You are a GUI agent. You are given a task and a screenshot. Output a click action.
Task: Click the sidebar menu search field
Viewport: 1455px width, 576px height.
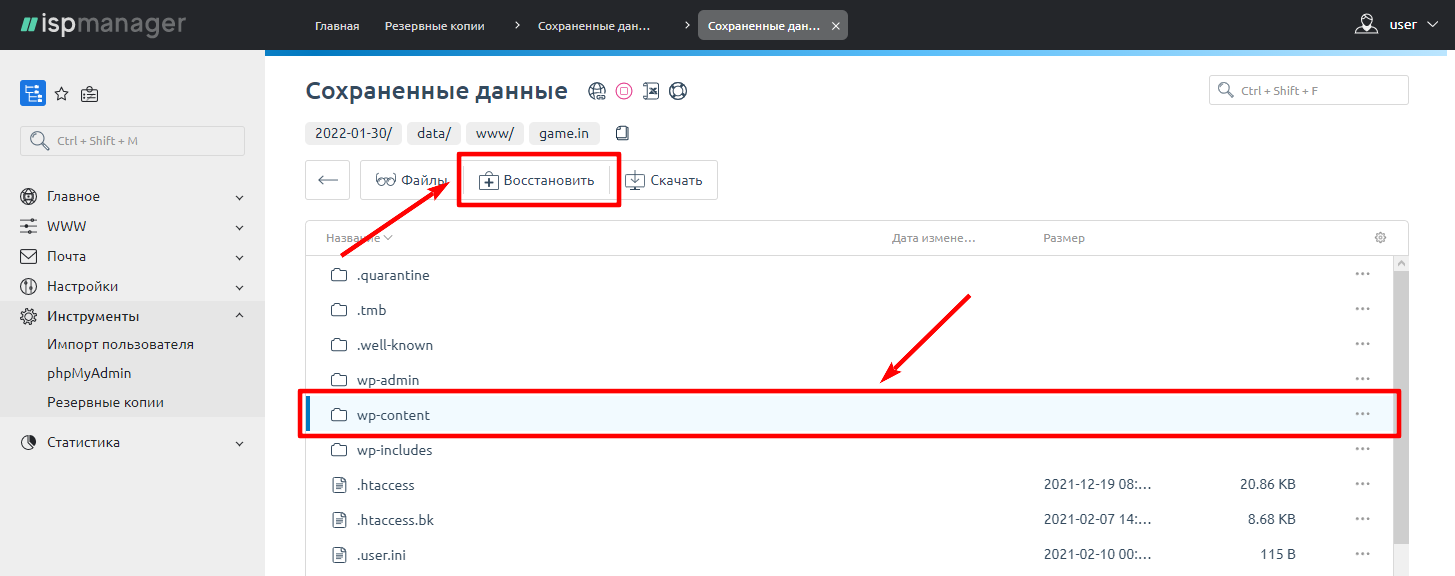click(x=132, y=141)
